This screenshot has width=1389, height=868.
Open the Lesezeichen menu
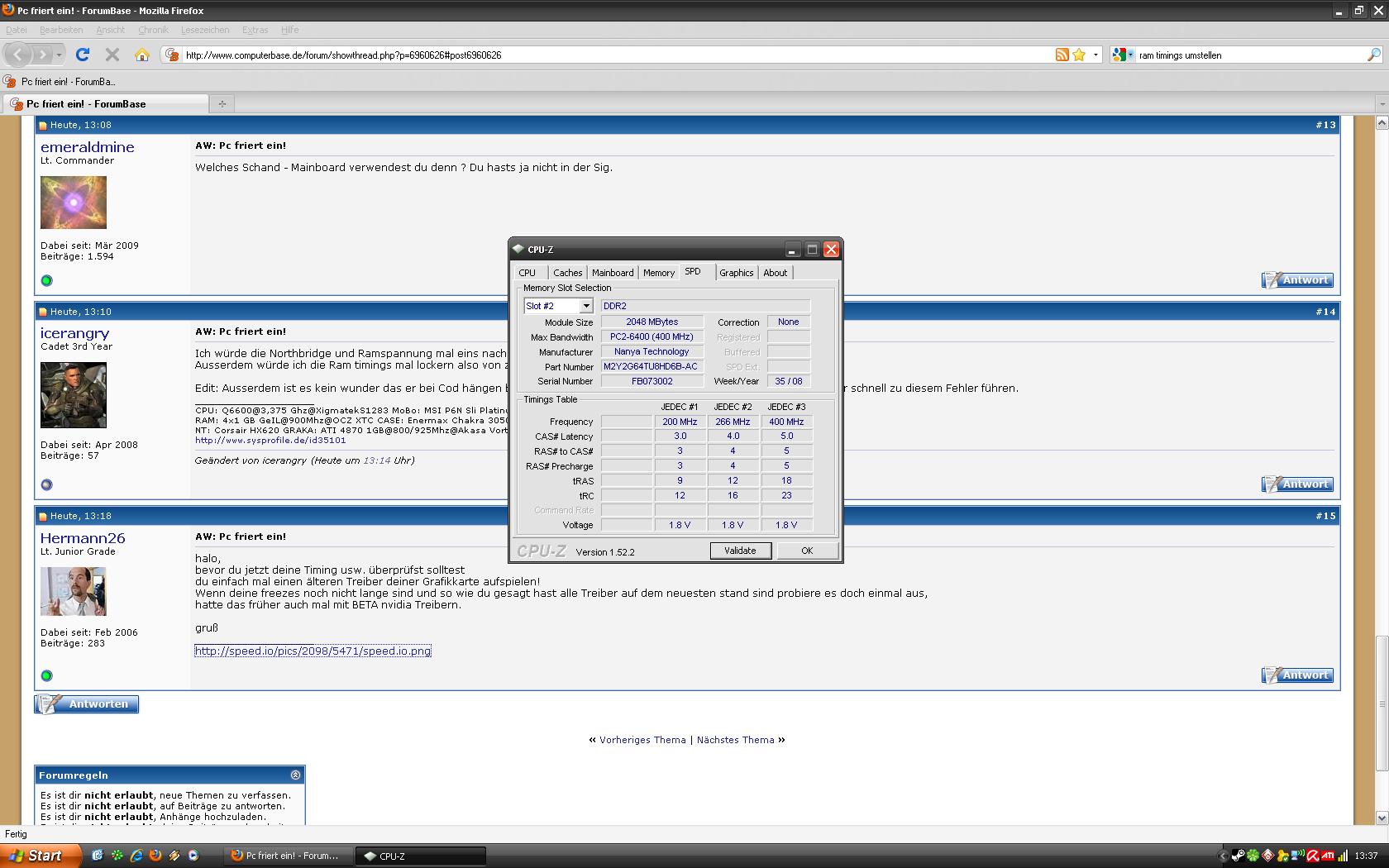[205, 30]
